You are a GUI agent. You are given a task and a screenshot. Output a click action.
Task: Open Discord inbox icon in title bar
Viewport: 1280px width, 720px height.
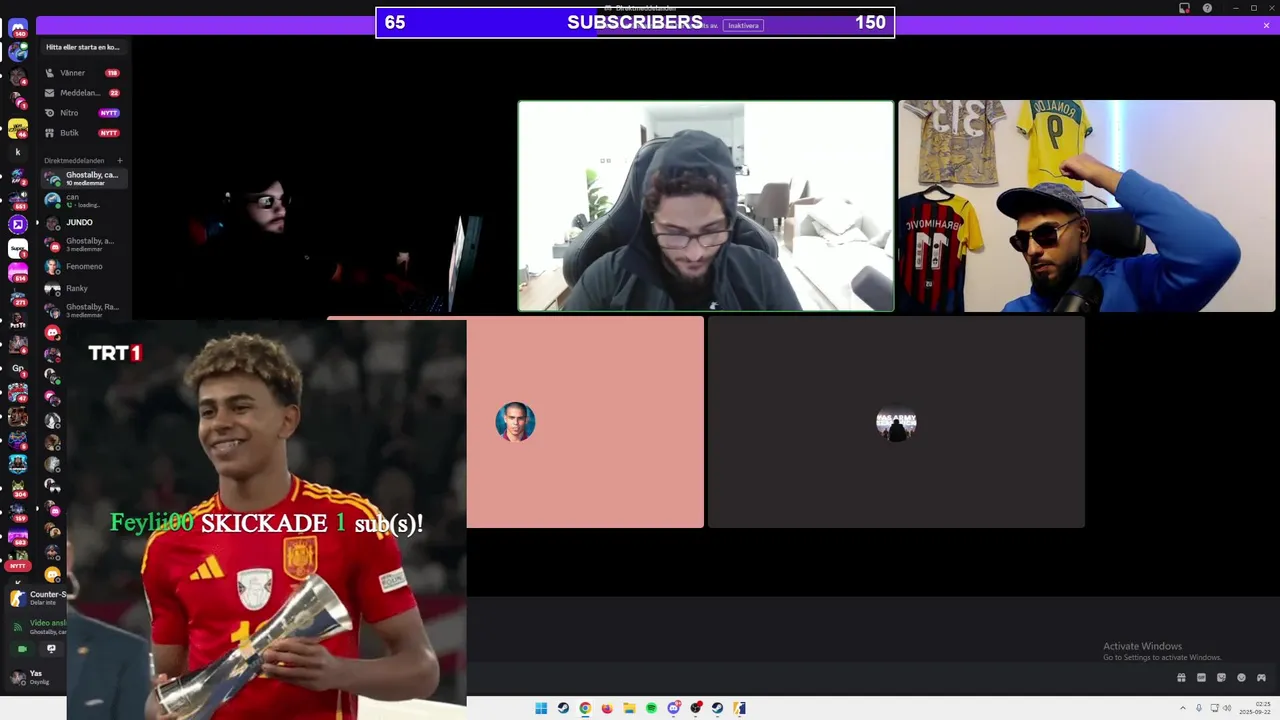click(x=1184, y=8)
